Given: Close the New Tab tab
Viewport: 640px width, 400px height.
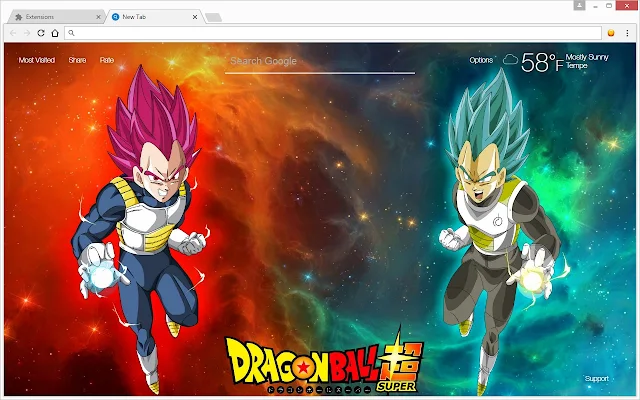Looking at the screenshot, I should coord(195,17).
